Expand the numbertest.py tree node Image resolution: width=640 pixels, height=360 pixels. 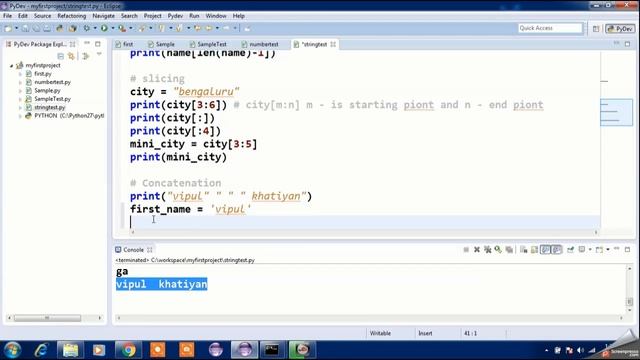click(20, 82)
